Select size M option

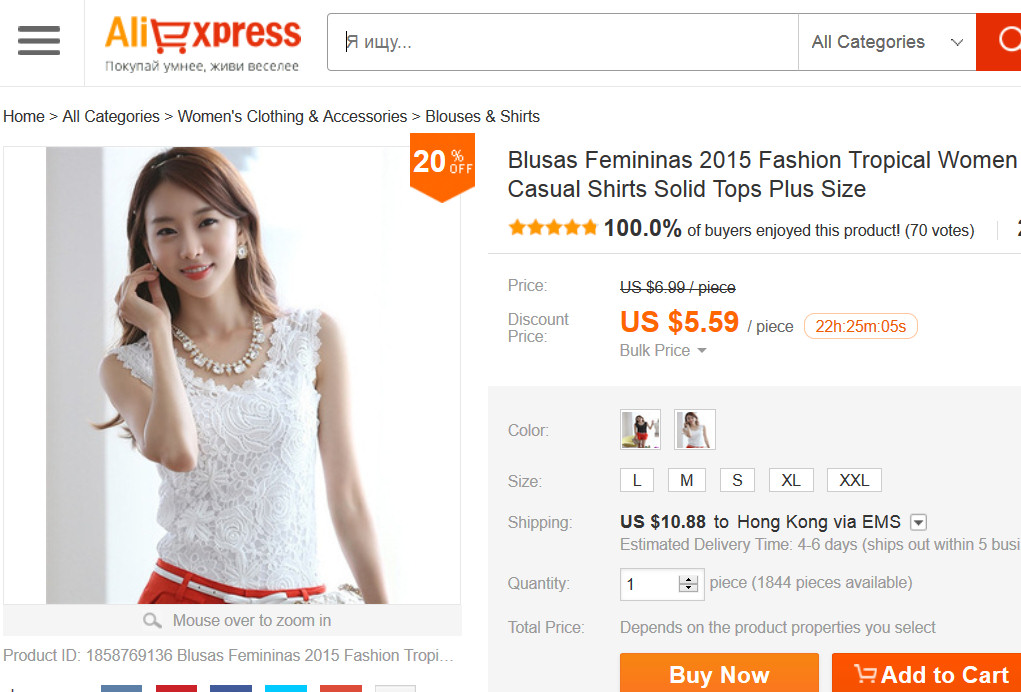pos(687,480)
